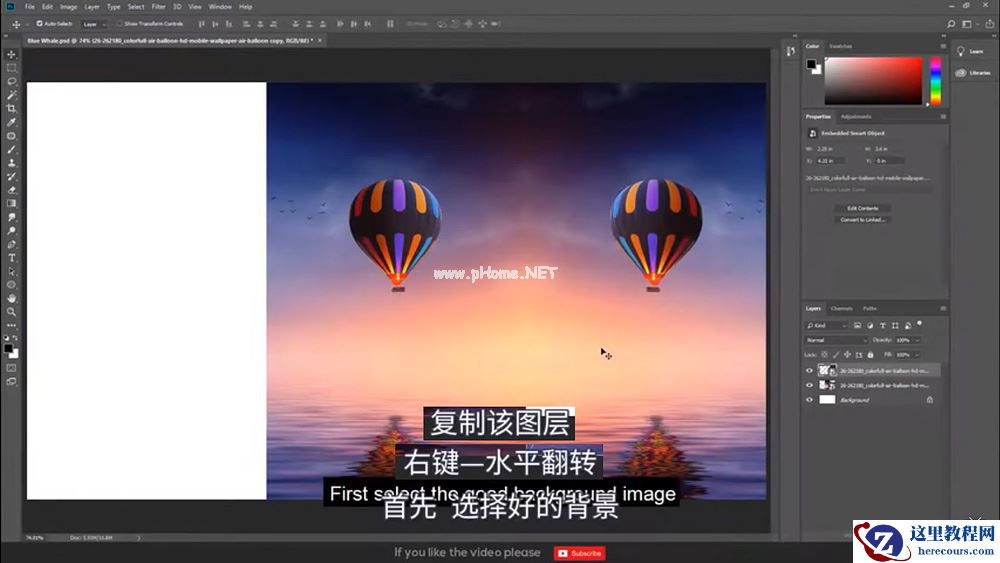This screenshot has height=563, width=1000.
Task: Toggle lock transparent pixels
Action: pyautogui.click(x=825, y=355)
